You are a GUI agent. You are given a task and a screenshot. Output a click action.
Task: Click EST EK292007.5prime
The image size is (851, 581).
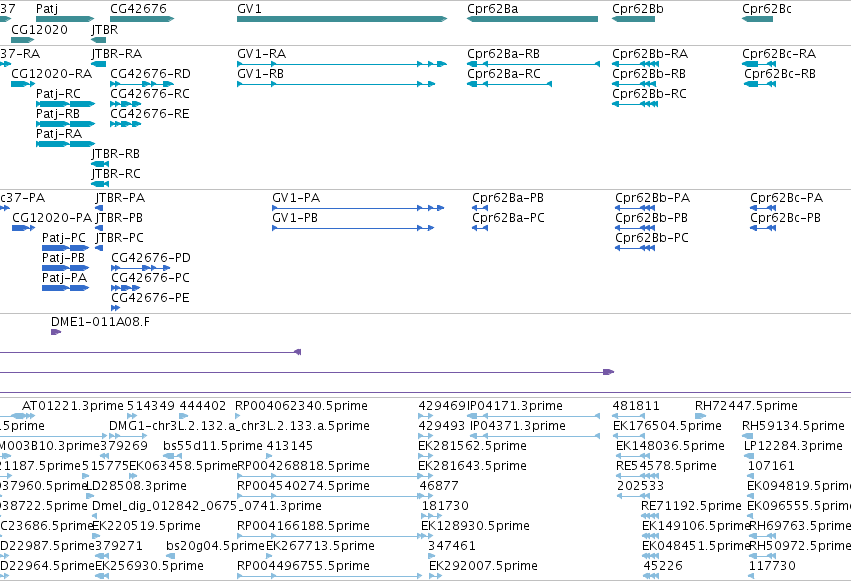click(435, 576)
